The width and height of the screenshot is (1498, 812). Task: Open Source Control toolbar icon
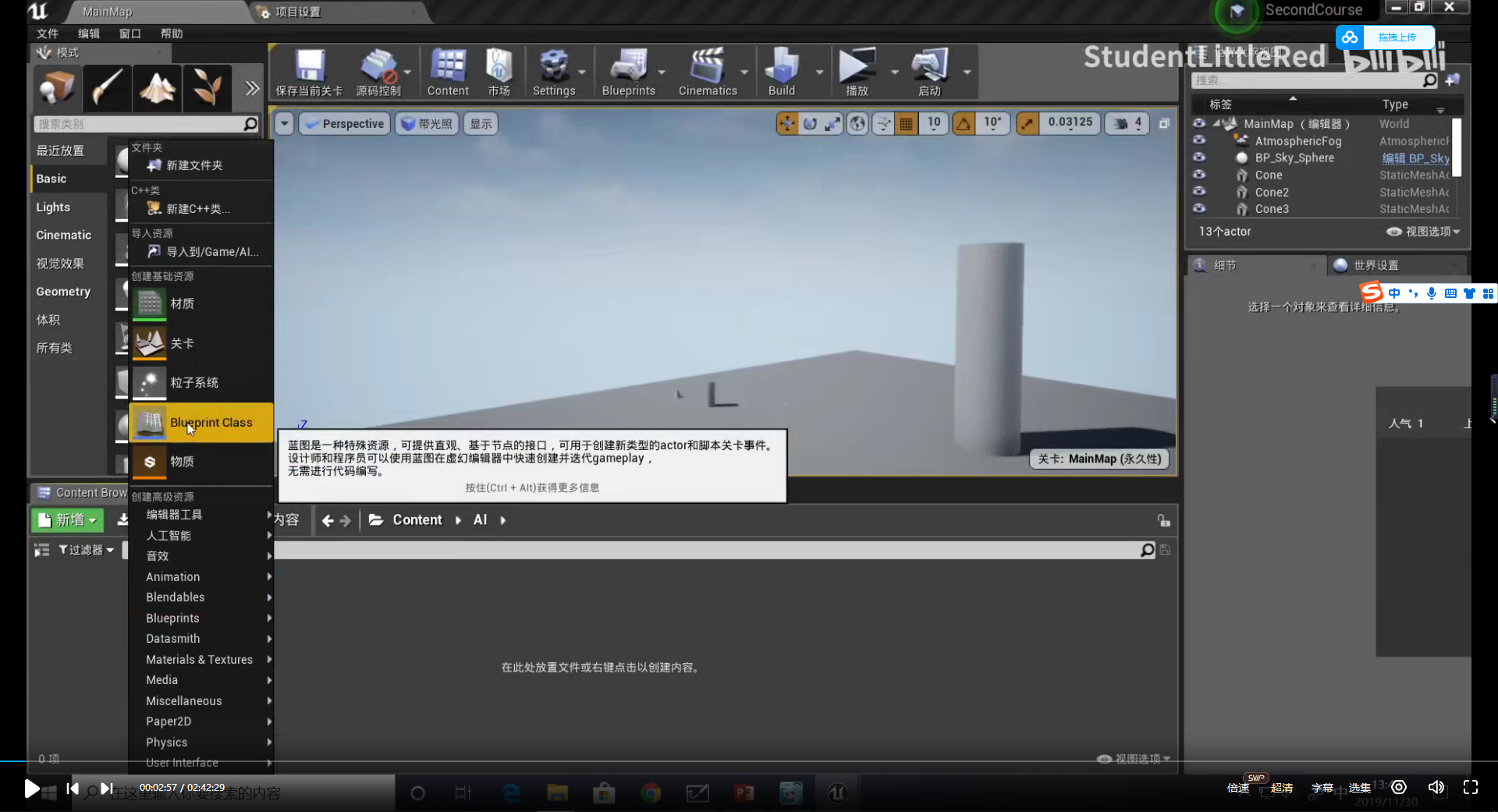pyautogui.click(x=379, y=73)
